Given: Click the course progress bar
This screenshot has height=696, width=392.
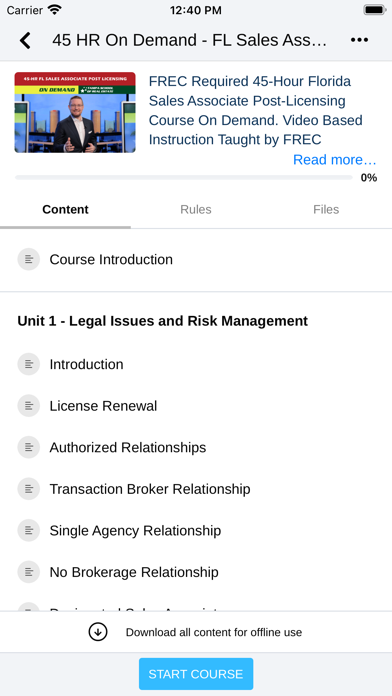Looking at the screenshot, I should [x=184, y=178].
